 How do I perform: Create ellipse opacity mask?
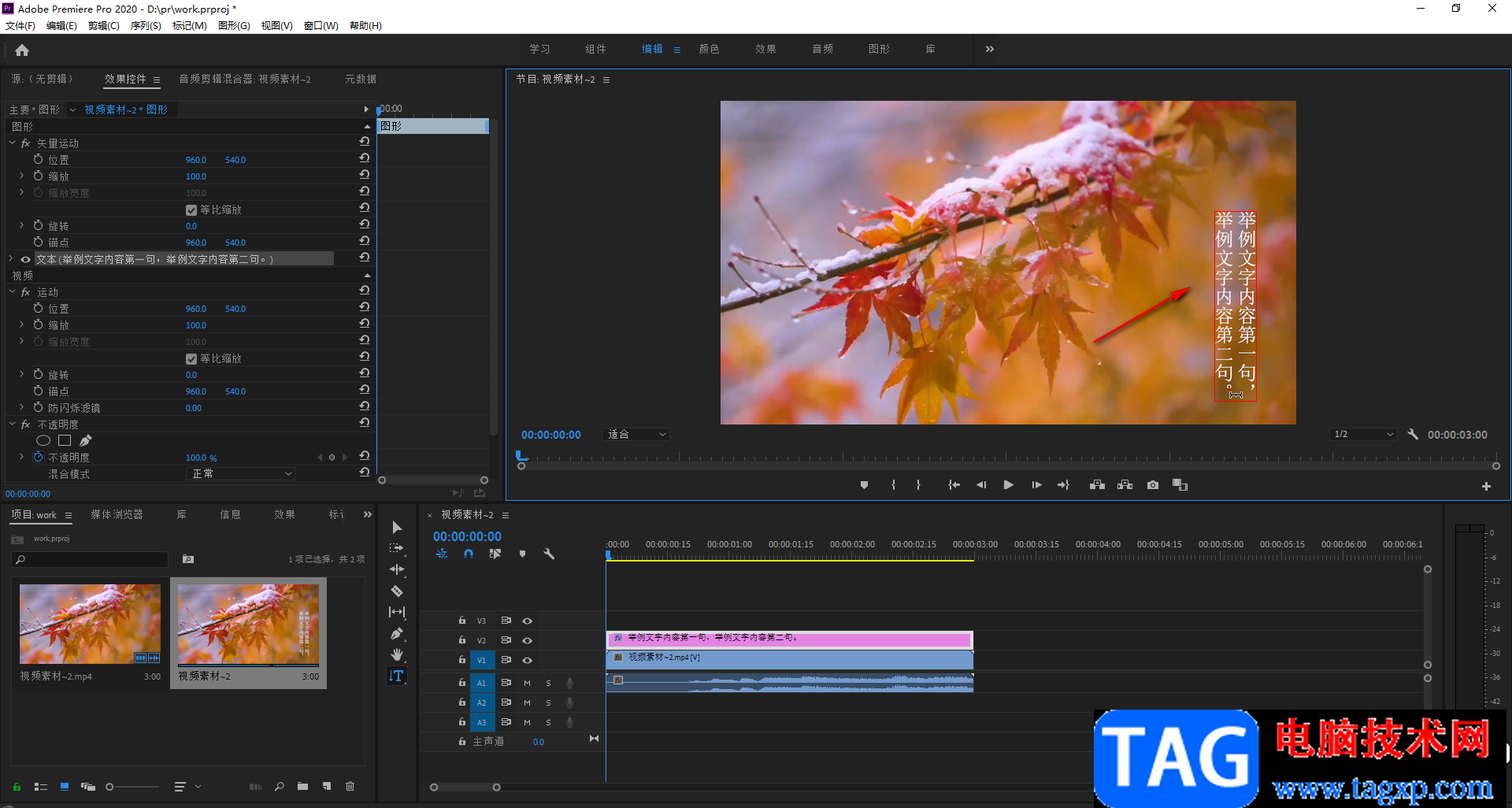click(x=43, y=441)
